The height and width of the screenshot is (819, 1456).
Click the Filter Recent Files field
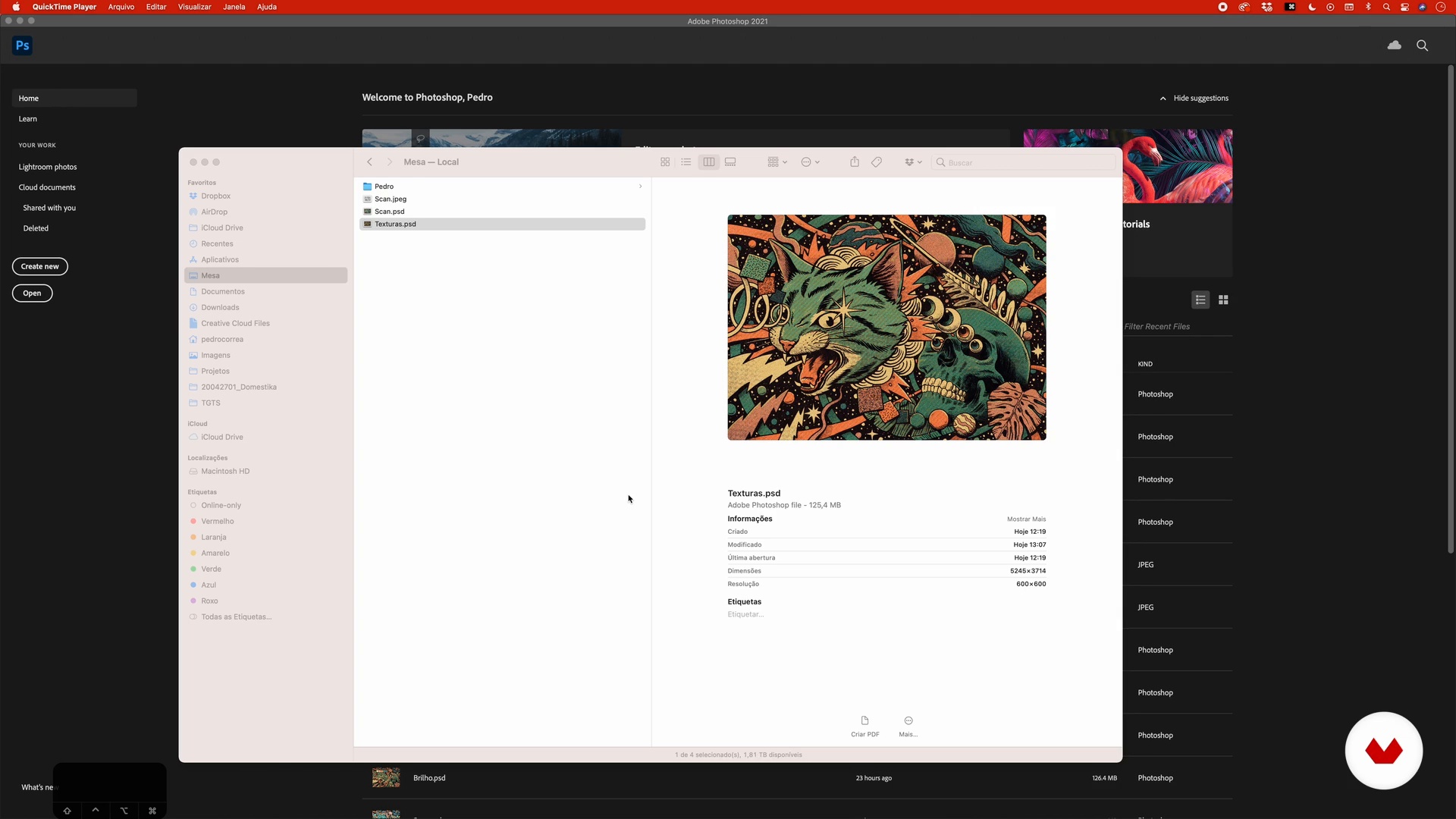1178,327
